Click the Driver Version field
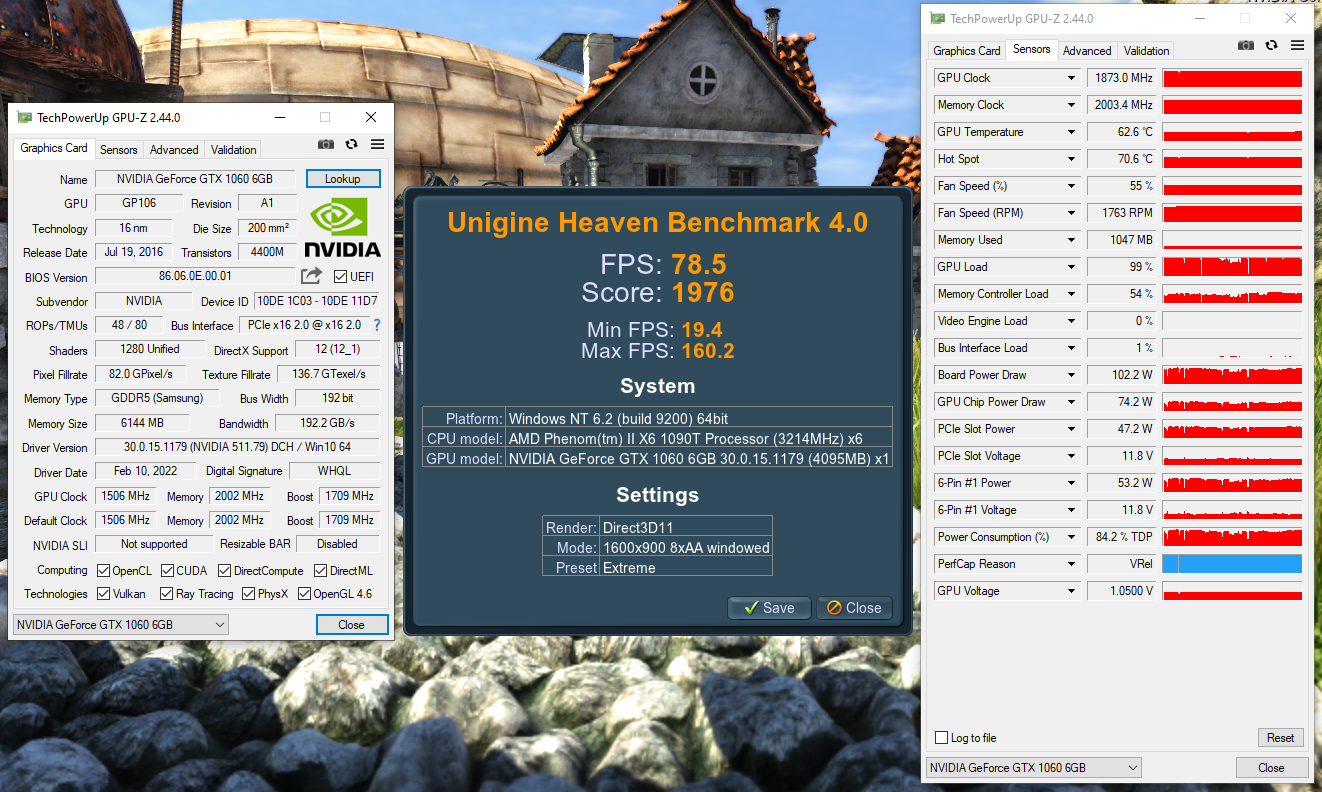 pos(237,447)
